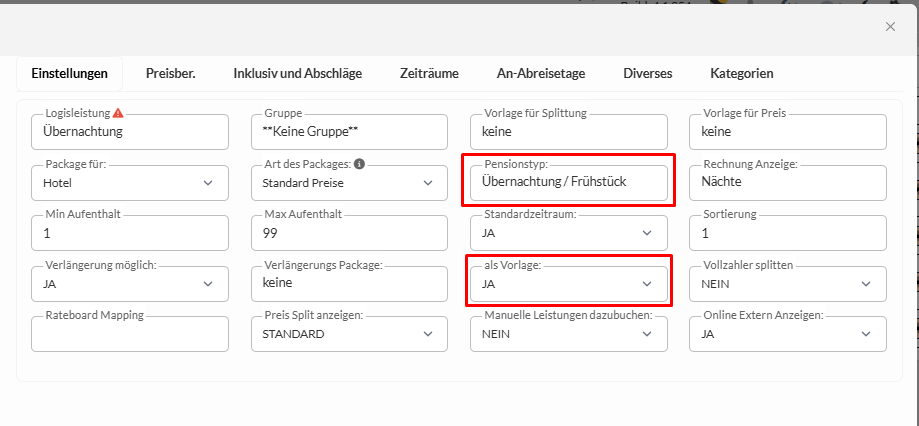Expand the Verlängerung möglich dropdown
This screenshot has width=919, height=426.
coord(130,284)
